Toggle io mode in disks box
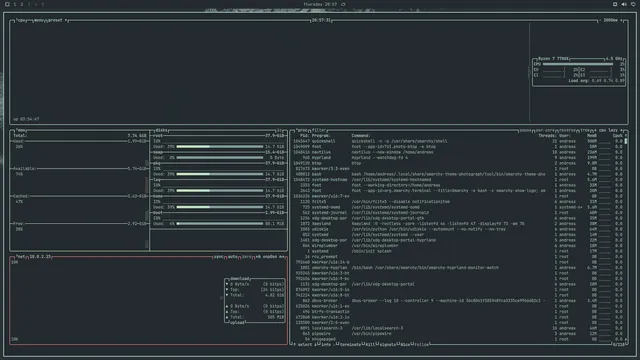The height and width of the screenshot is (360, 640). coord(280,130)
